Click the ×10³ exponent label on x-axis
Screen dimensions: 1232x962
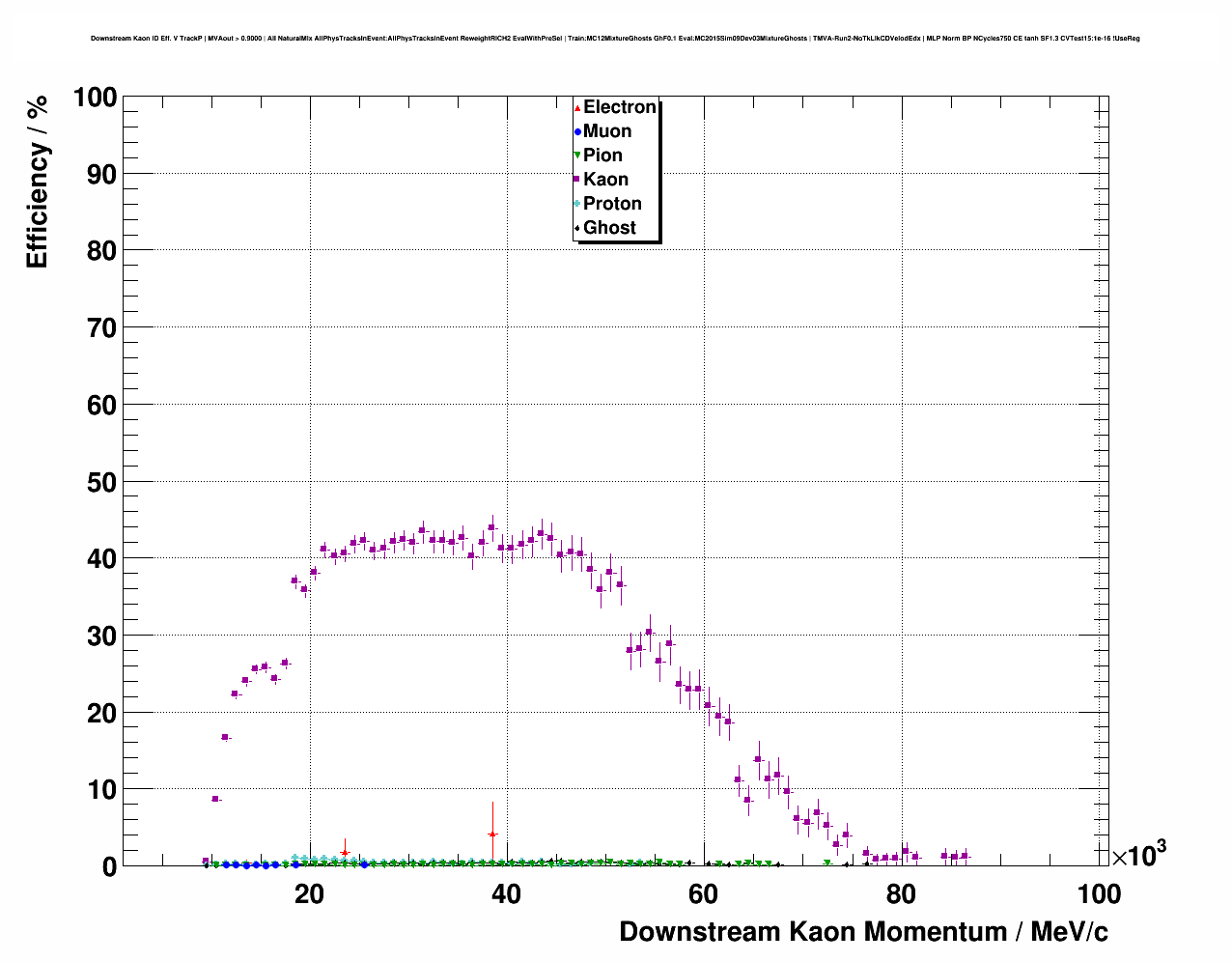1139,854
